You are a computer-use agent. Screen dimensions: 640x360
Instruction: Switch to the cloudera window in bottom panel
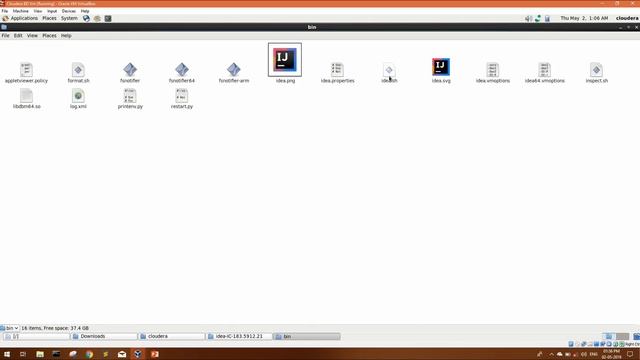coord(172,336)
